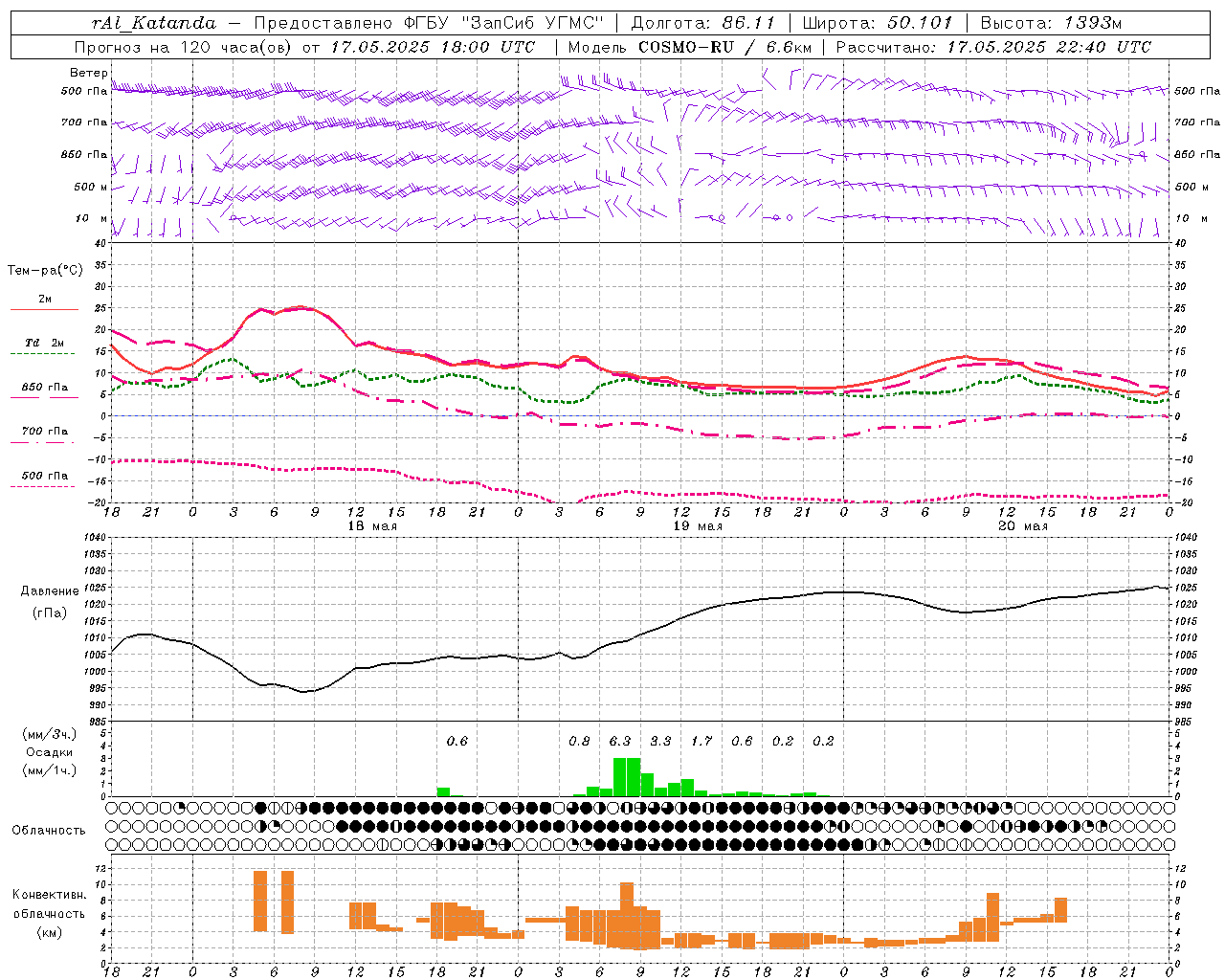Screen dimensions: 1225x980
Task: Select the Td 2м dew point legend
Action: tap(45, 343)
